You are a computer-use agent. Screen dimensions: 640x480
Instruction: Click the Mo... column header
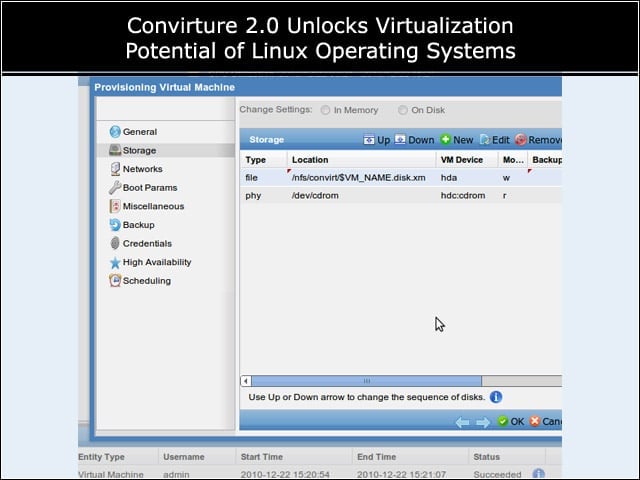coord(513,160)
